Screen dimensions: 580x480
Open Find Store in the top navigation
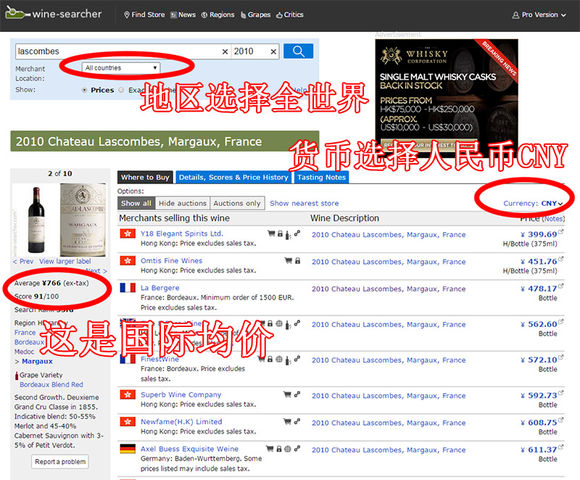(x=144, y=15)
